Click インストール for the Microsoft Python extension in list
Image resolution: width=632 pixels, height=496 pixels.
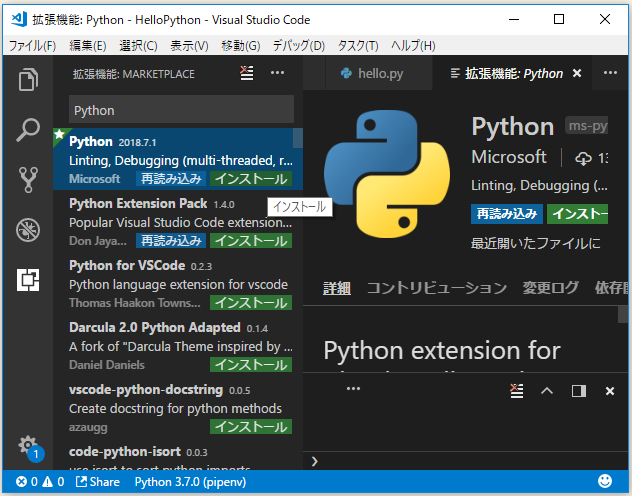[x=251, y=179]
